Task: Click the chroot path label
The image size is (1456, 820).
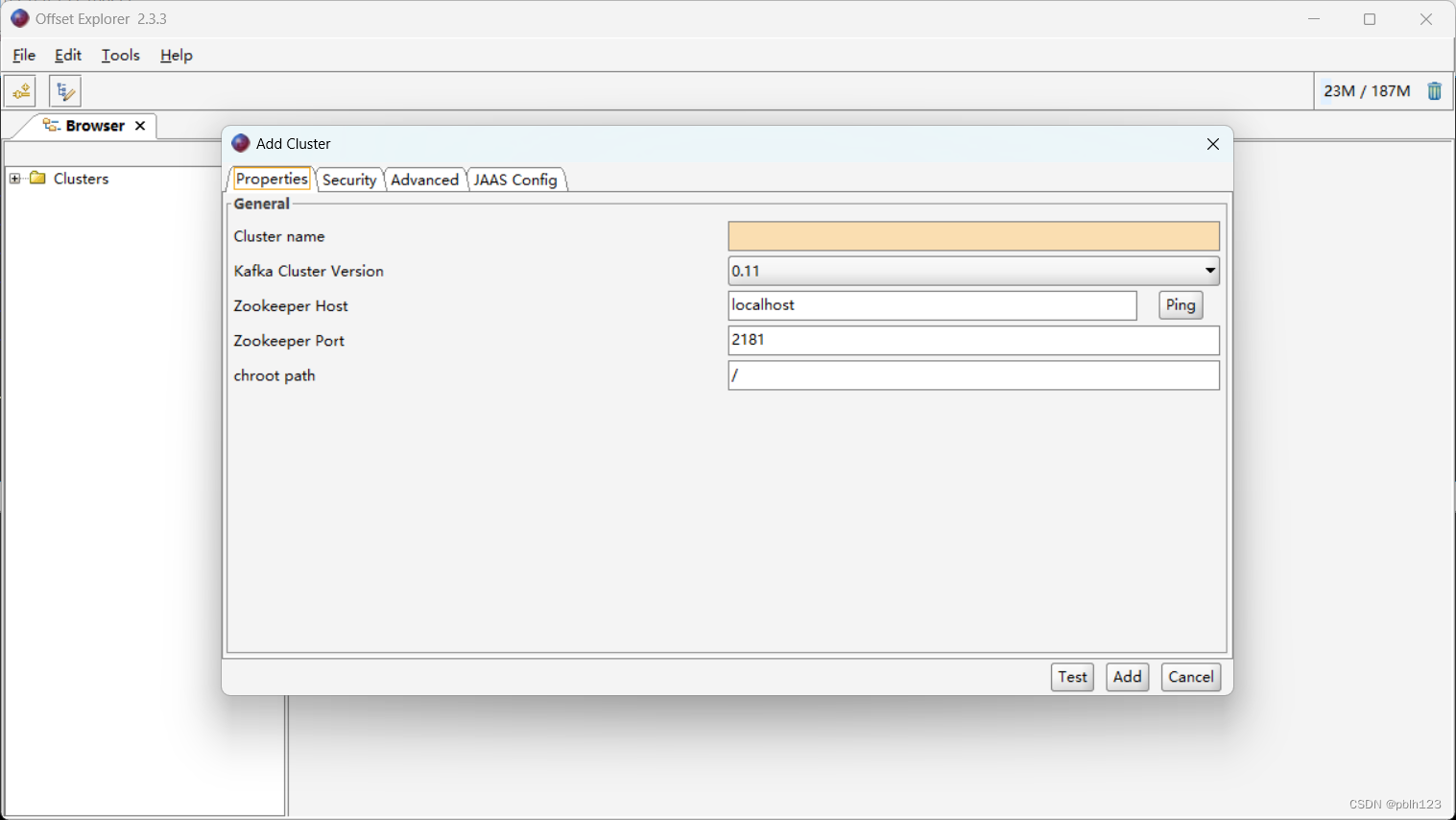Action: 274,375
